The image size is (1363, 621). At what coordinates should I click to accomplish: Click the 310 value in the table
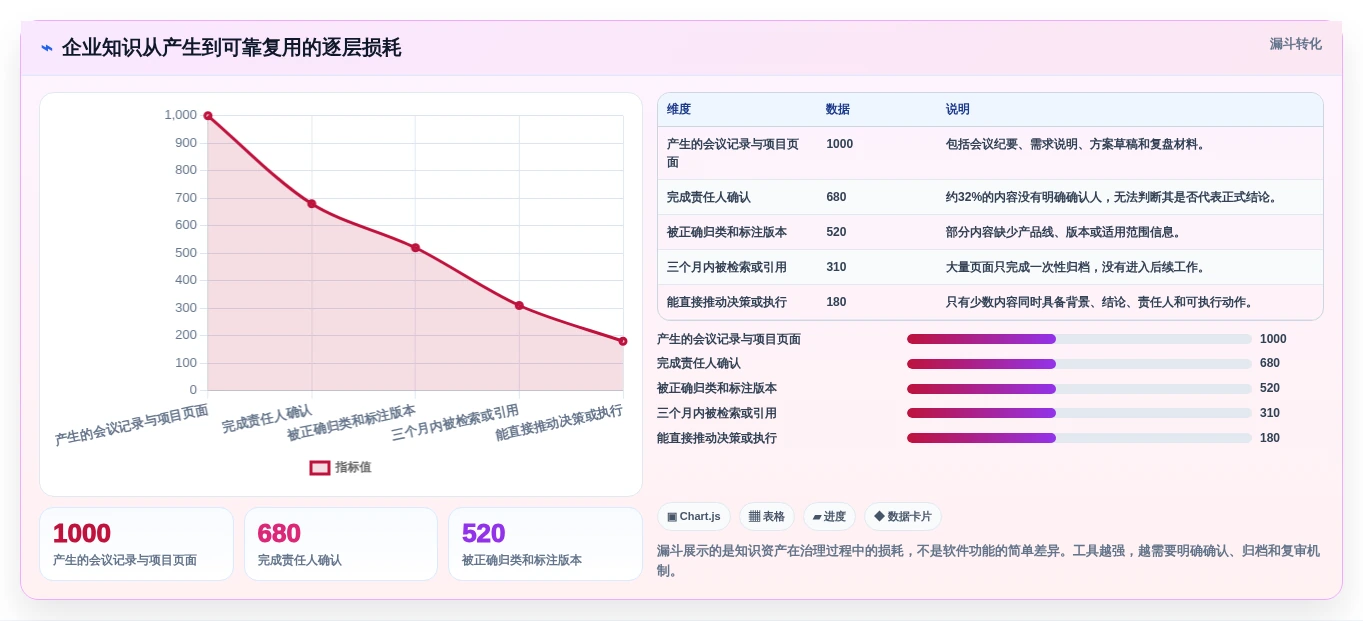(837, 267)
